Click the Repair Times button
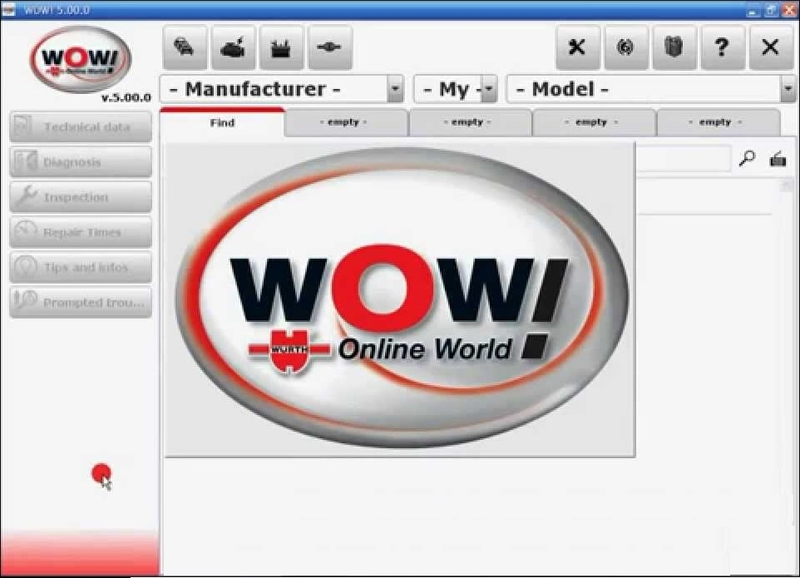The height and width of the screenshot is (578, 800). click(x=81, y=232)
